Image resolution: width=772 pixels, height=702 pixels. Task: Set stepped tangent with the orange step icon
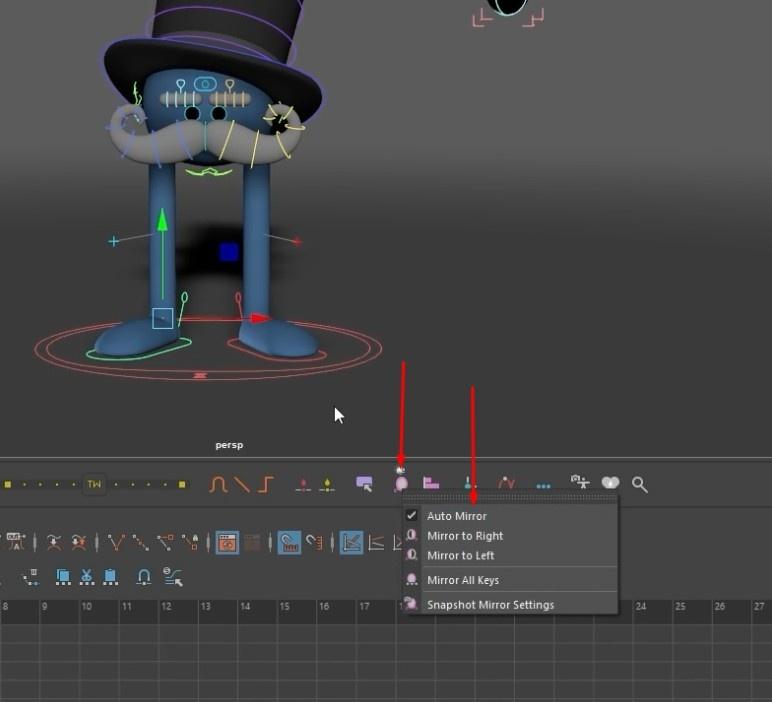(266, 484)
